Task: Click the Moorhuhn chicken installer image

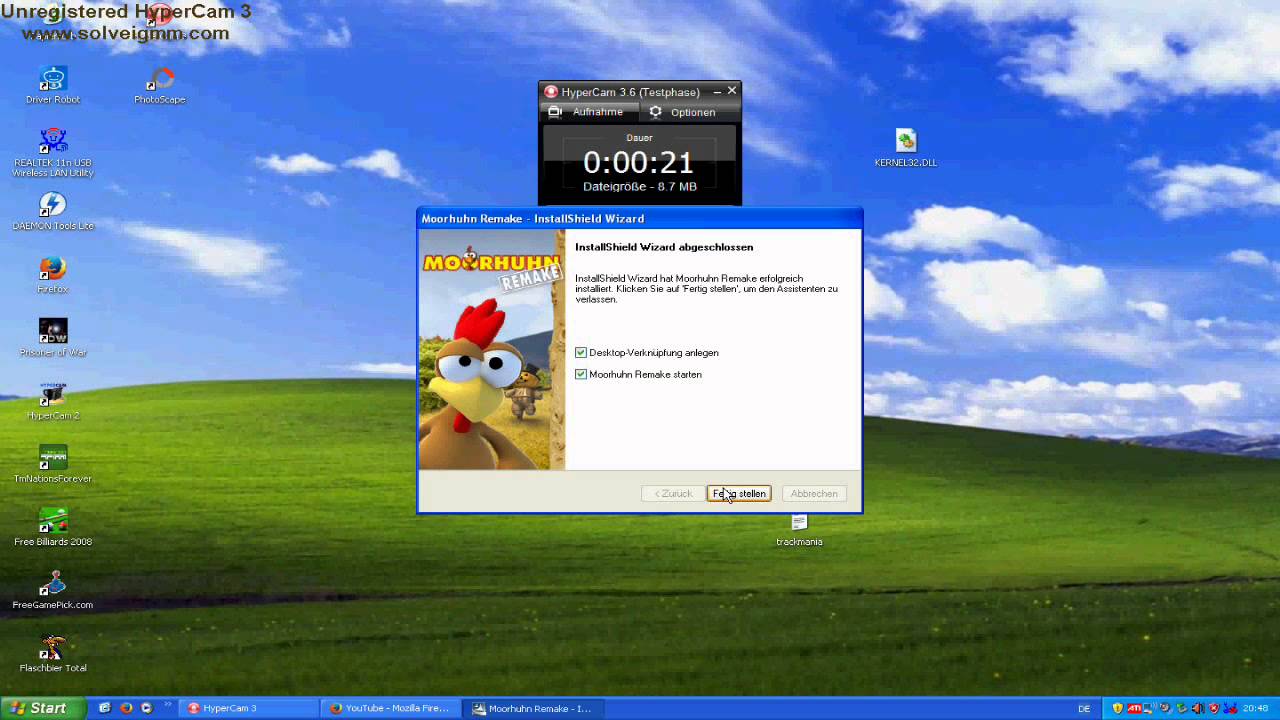Action: click(492, 349)
